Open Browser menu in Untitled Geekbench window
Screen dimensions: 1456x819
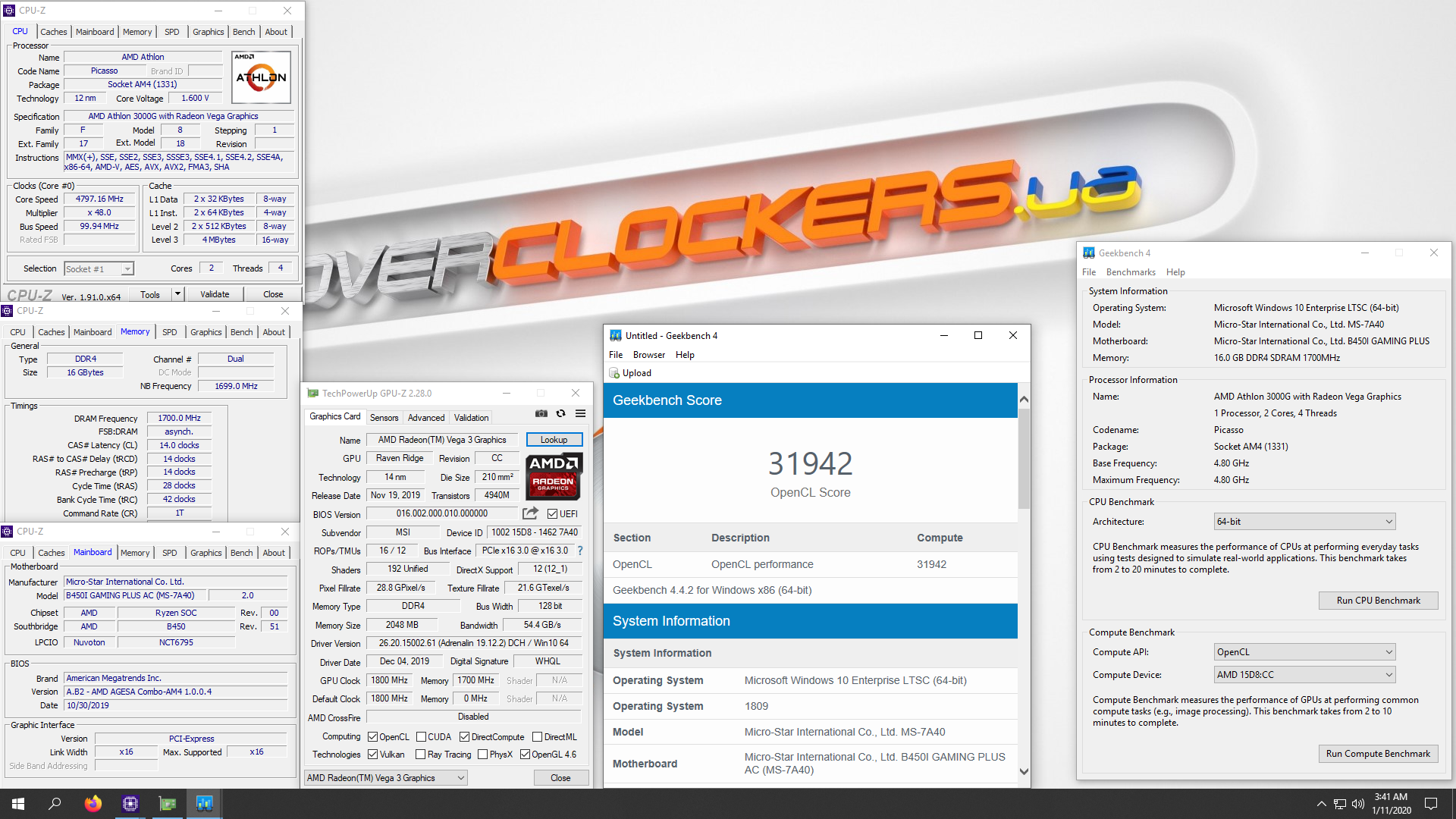[x=648, y=354]
